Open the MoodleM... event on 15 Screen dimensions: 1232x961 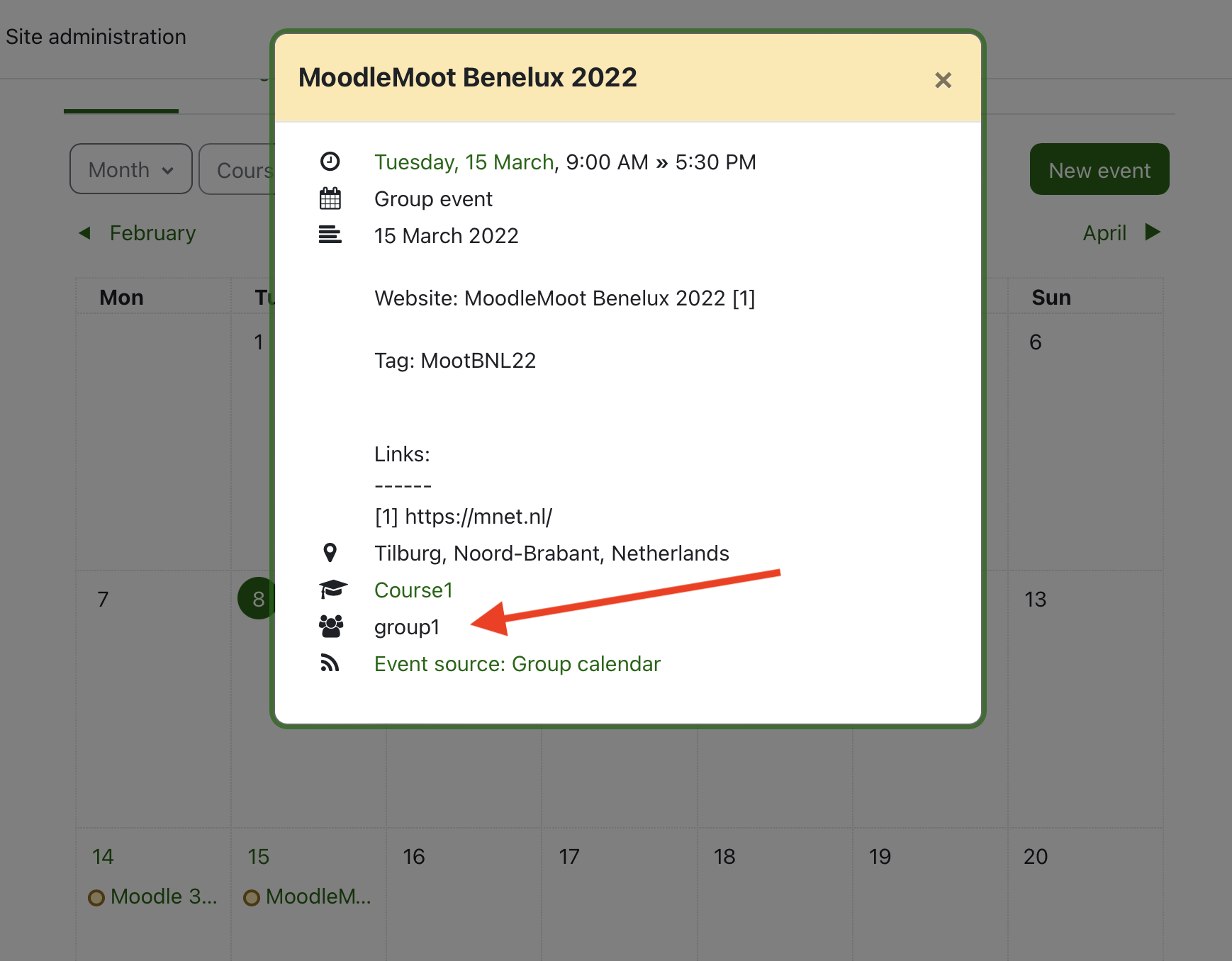(318, 897)
